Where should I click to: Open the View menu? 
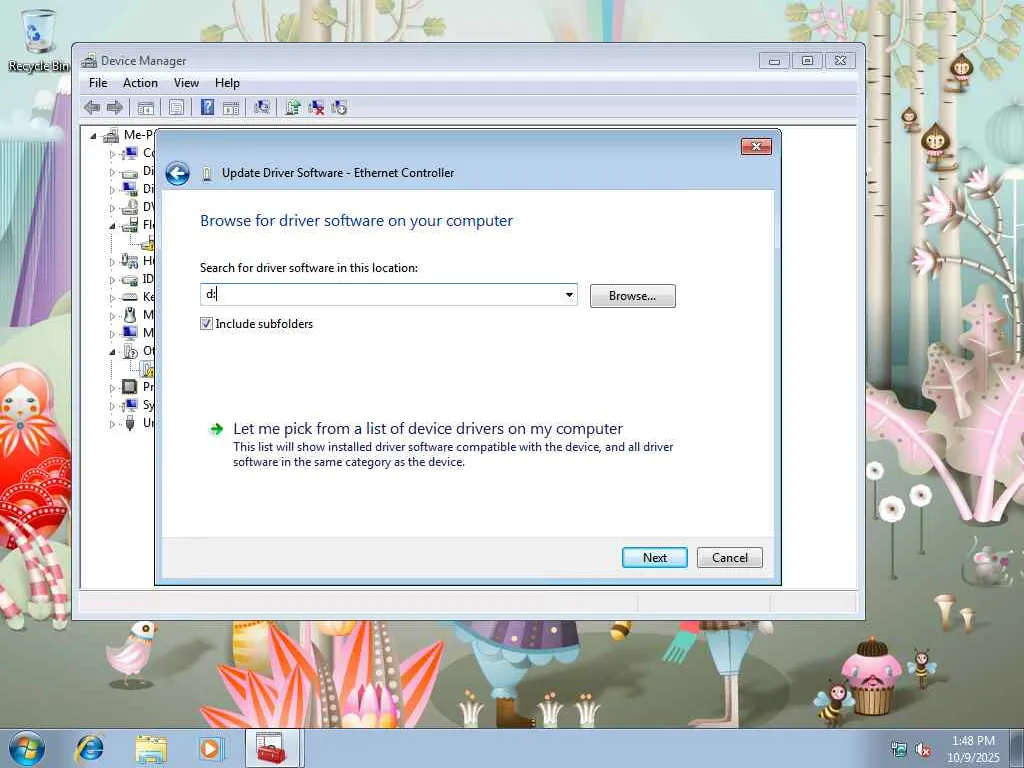point(186,83)
